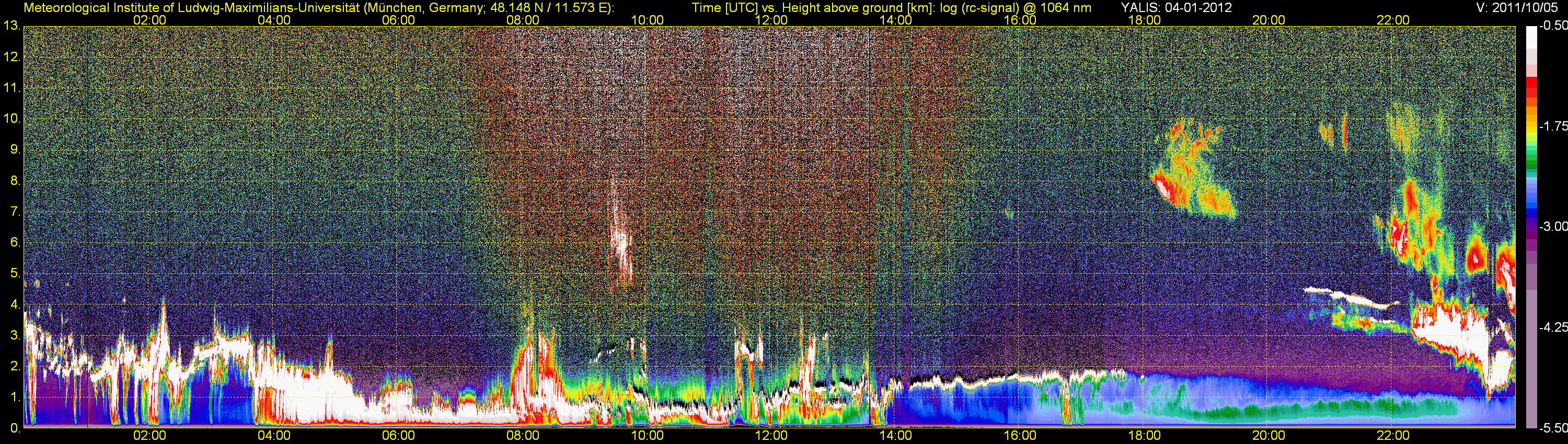Click the 0. height axis label
This screenshot has height=444, width=1568.
[x=15, y=428]
